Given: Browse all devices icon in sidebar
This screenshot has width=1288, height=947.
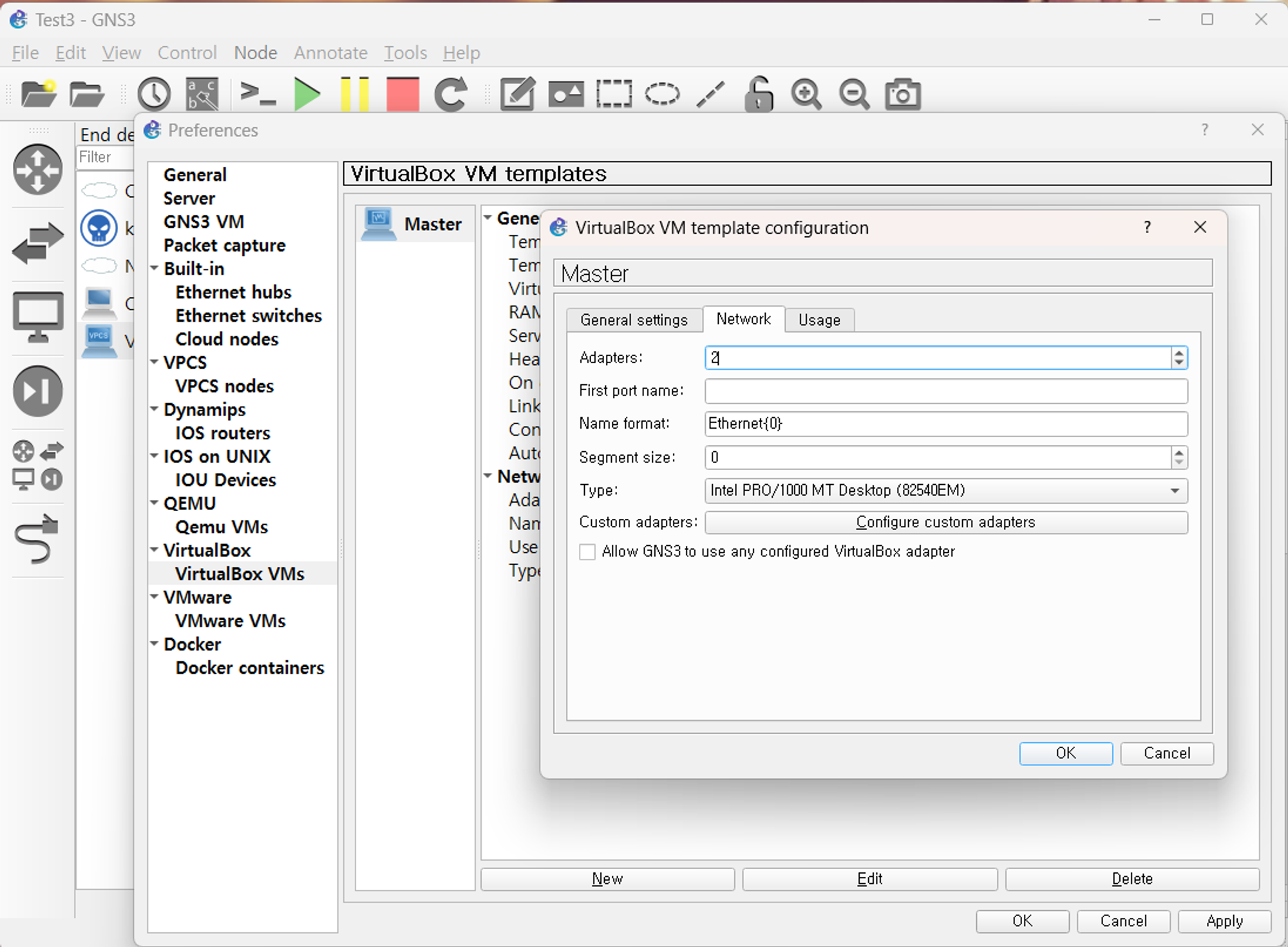Looking at the screenshot, I should pyautogui.click(x=38, y=465).
